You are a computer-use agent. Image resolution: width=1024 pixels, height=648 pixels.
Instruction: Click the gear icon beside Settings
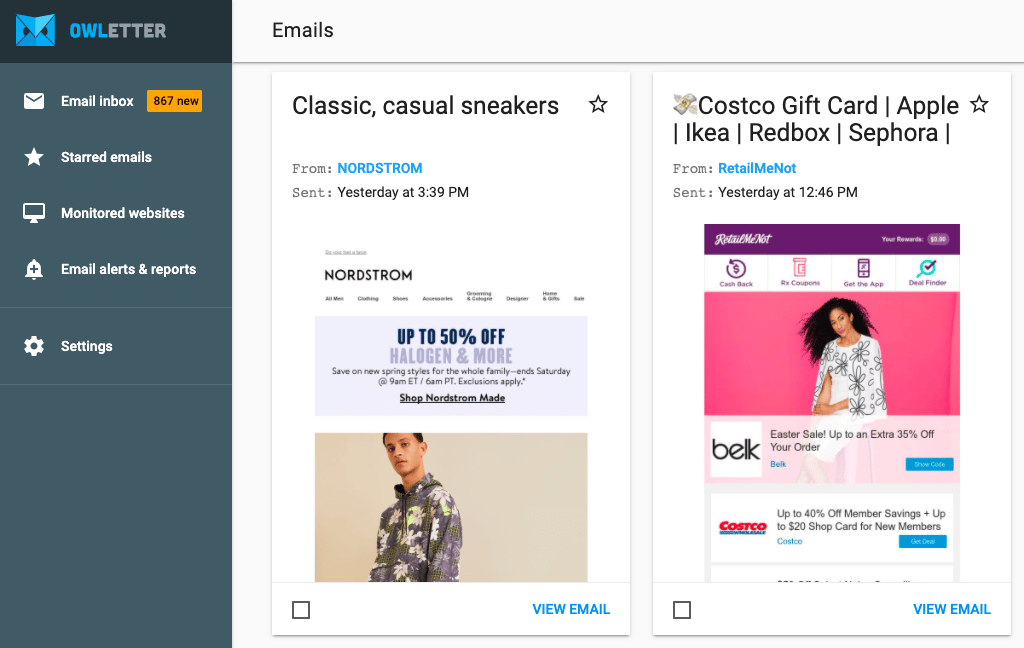click(34, 346)
